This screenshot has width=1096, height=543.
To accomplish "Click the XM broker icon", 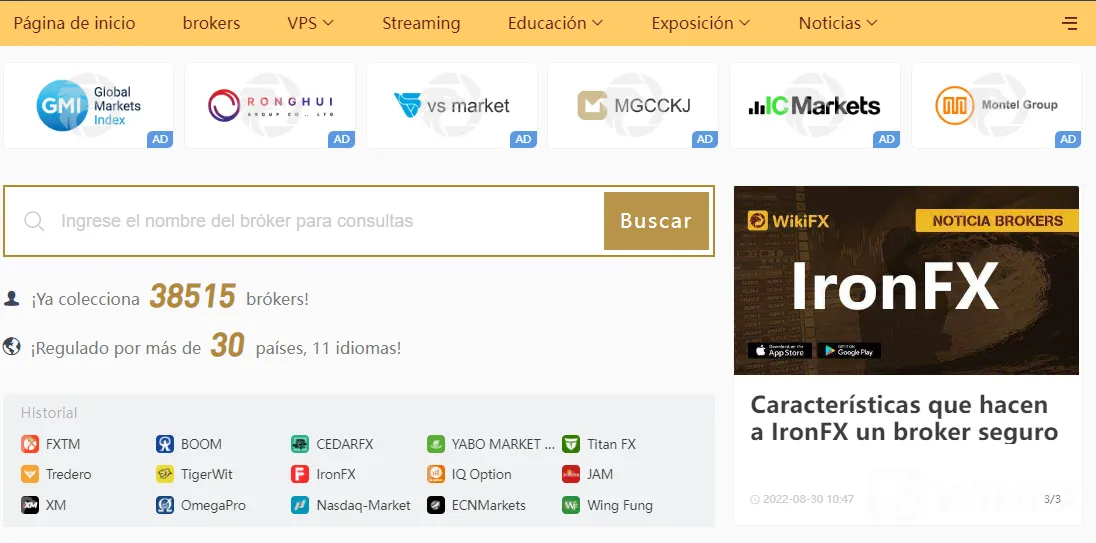I will tap(29, 505).
